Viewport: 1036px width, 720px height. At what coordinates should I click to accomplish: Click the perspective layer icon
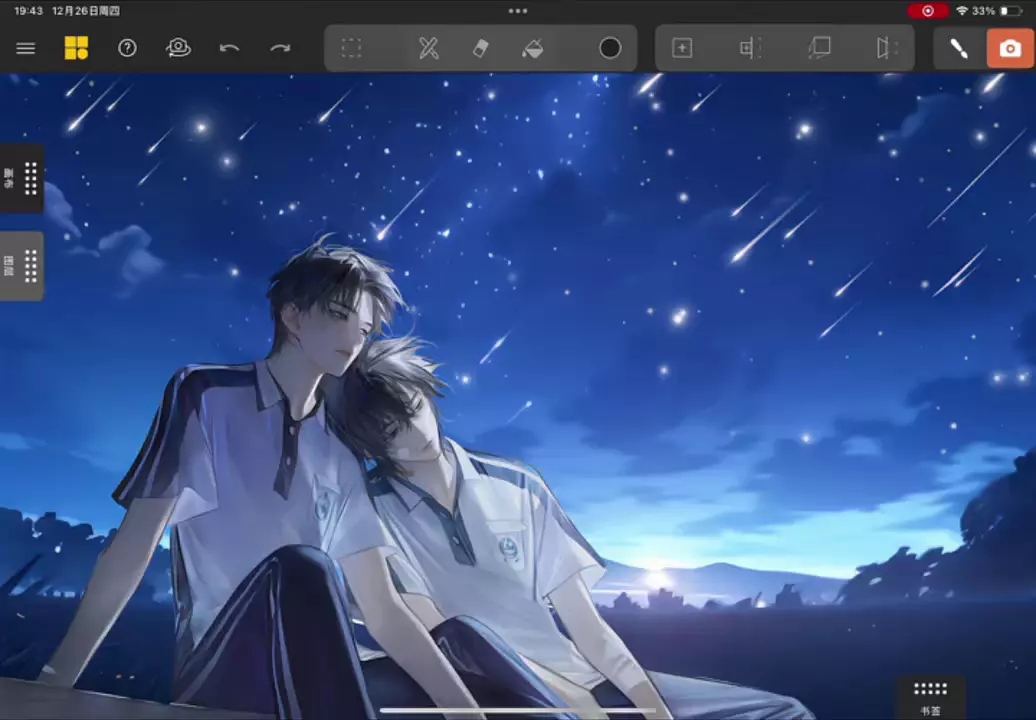coord(819,48)
